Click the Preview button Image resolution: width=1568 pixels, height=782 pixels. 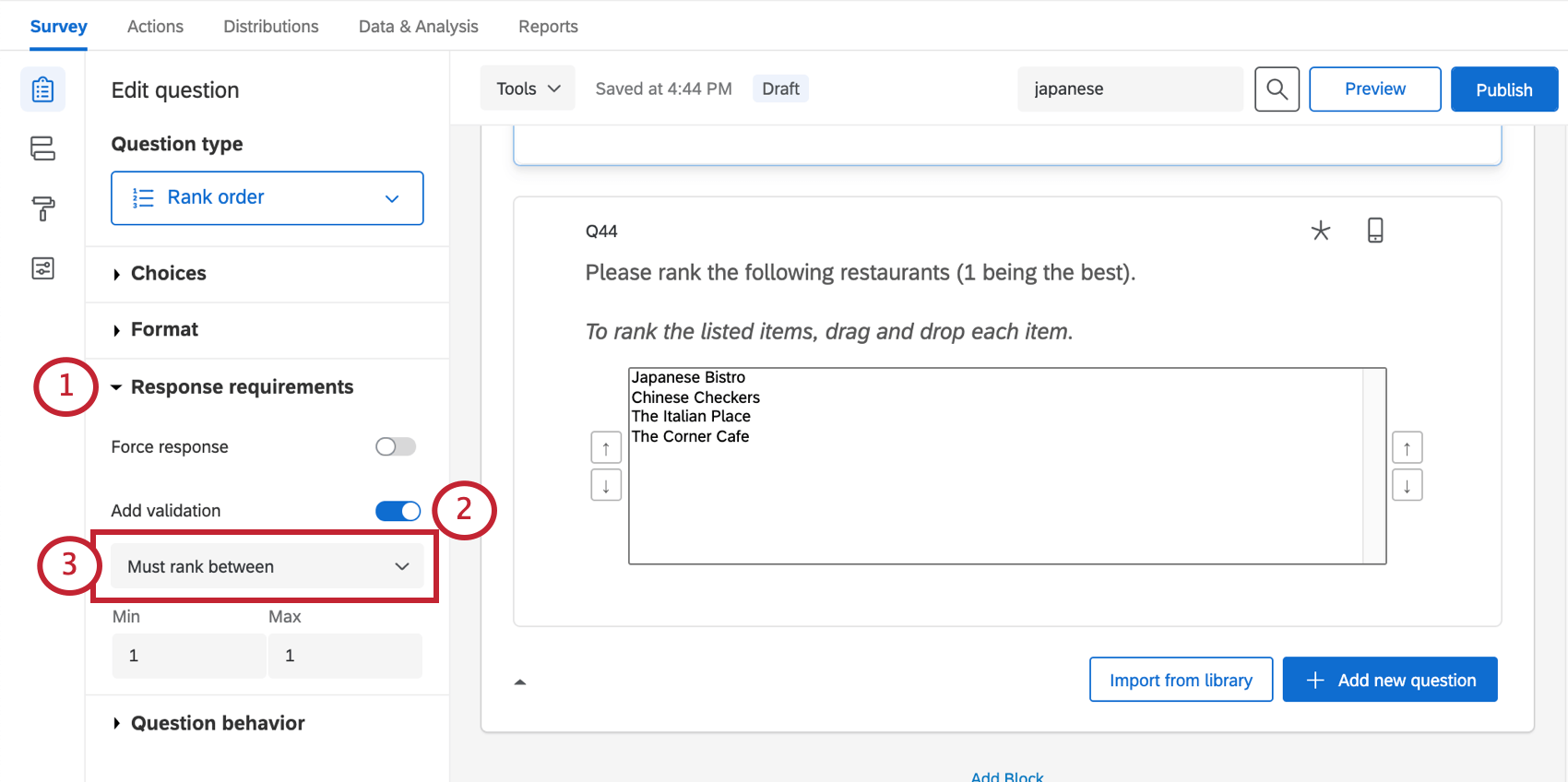pyautogui.click(x=1375, y=89)
